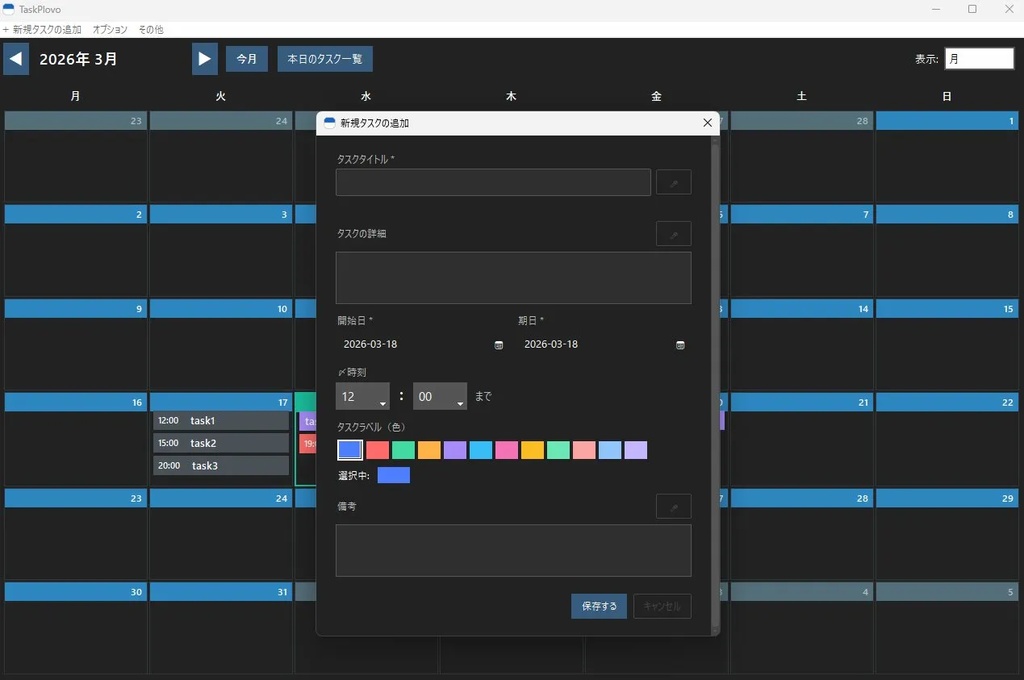Screen dimensions: 1024x680
Task: Click the 開始日 date field 2026-03-18
Action: [x=415, y=344]
